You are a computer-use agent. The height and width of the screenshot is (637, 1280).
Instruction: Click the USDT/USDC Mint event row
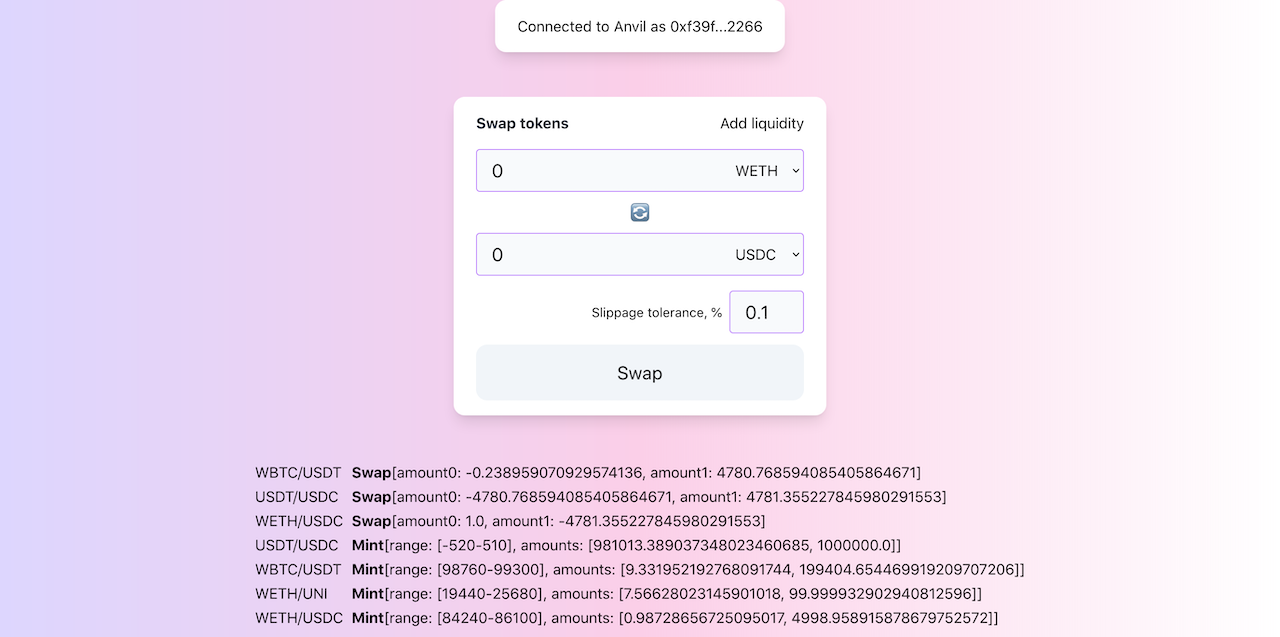578,545
